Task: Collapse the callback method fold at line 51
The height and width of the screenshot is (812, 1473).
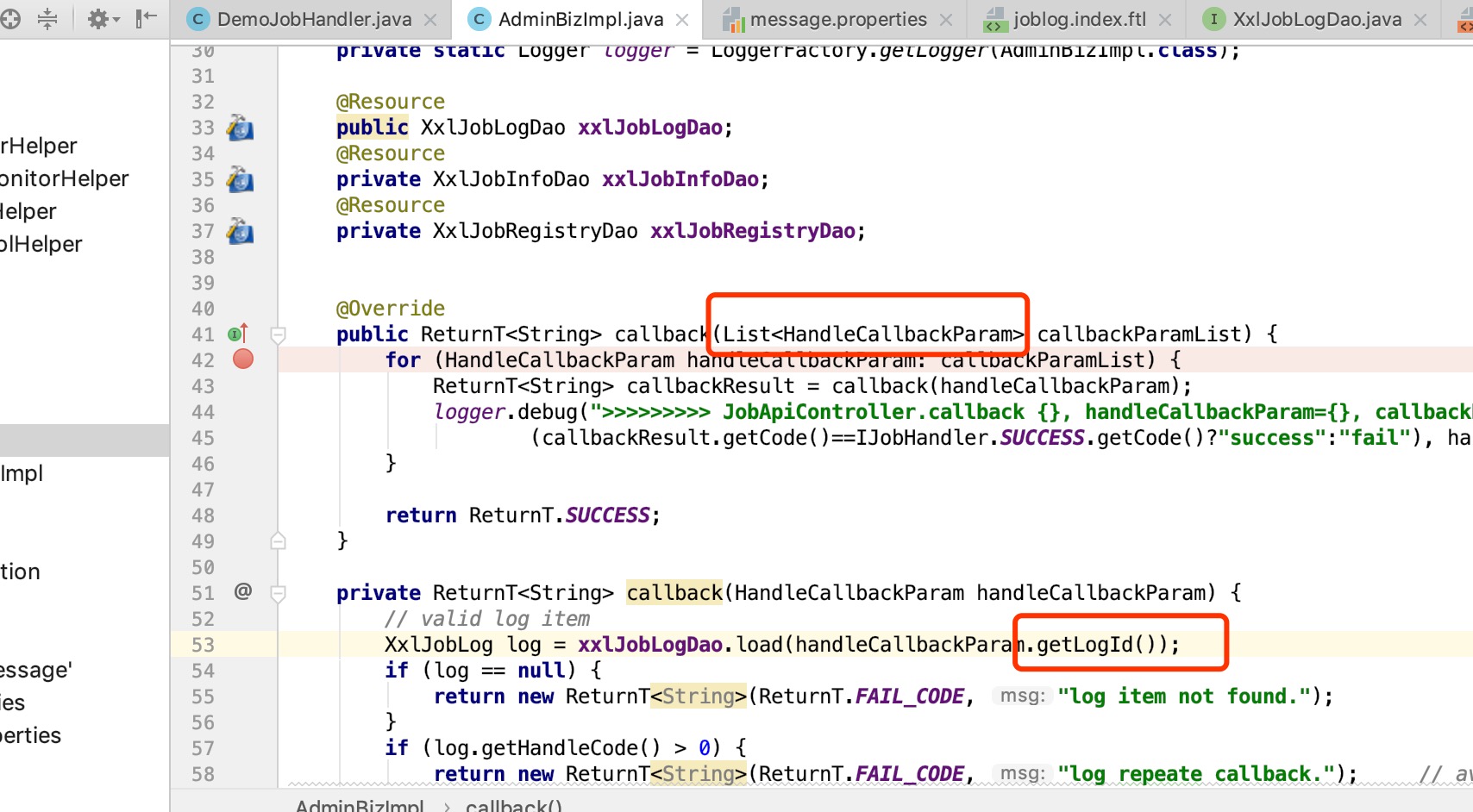Action: pyautogui.click(x=278, y=592)
